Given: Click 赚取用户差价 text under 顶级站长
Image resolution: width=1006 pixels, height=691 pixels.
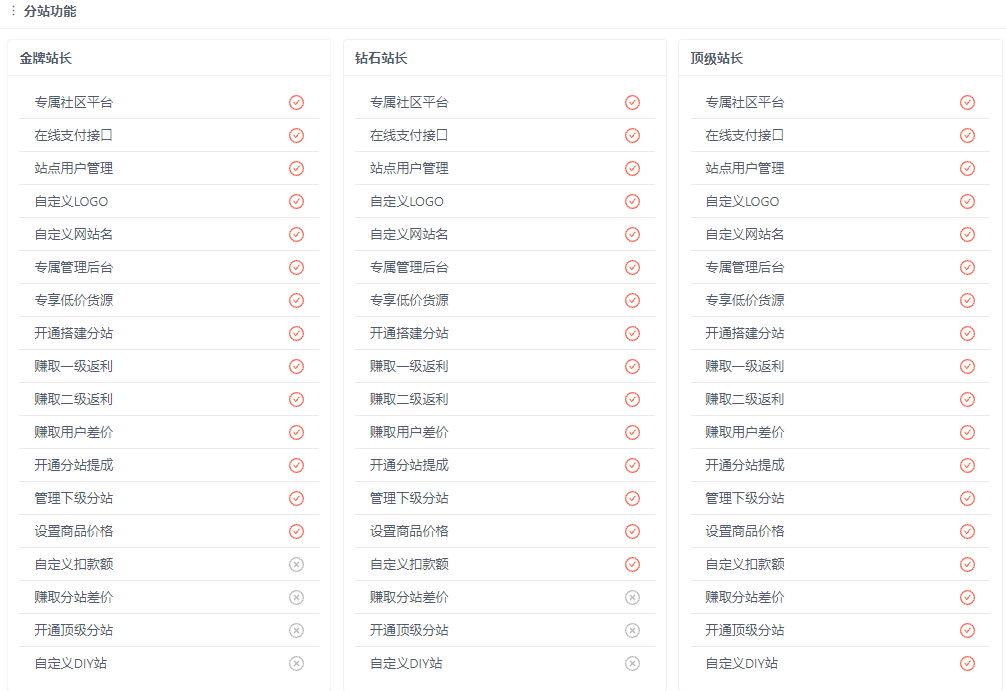Looking at the screenshot, I should 745,432.
